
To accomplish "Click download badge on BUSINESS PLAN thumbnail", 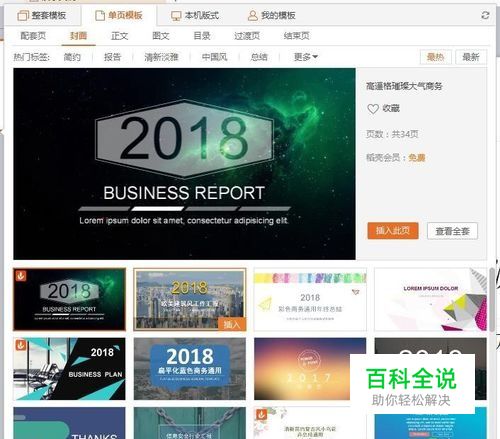I will click(21, 345).
